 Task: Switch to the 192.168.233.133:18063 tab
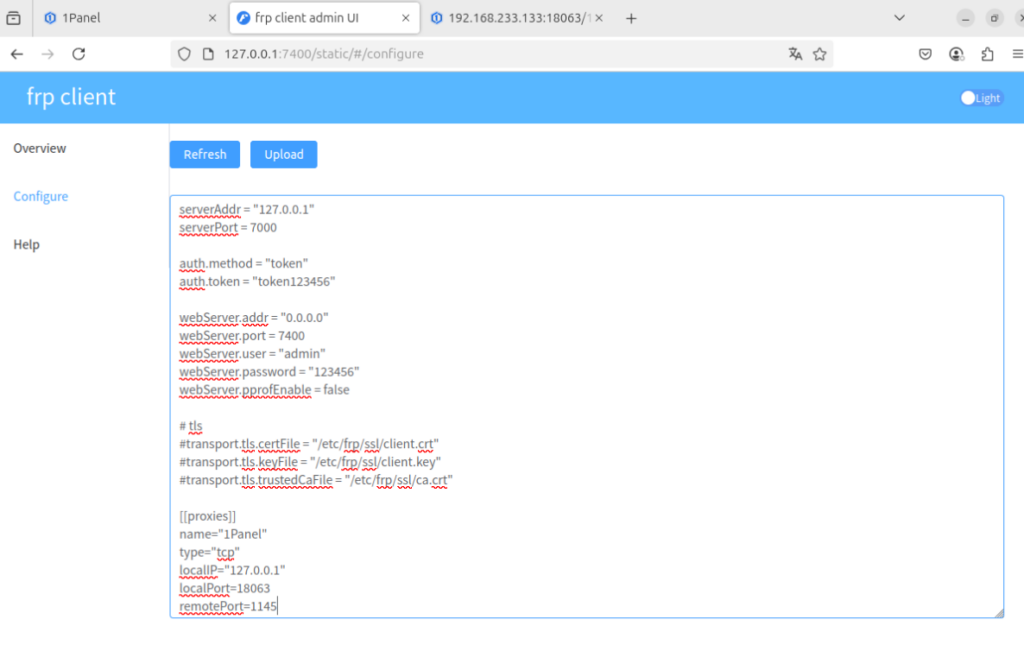516,18
